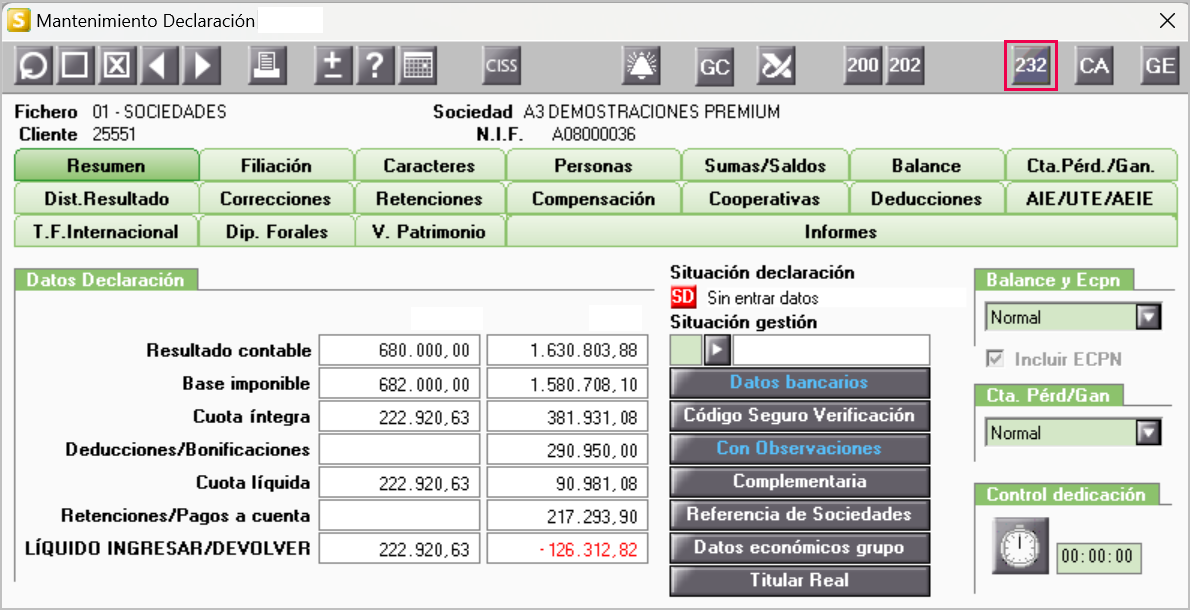Viewport: 1190px width, 610px height.
Task: Open the Filiación tab
Action: pyautogui.click(x=276, y=165)
